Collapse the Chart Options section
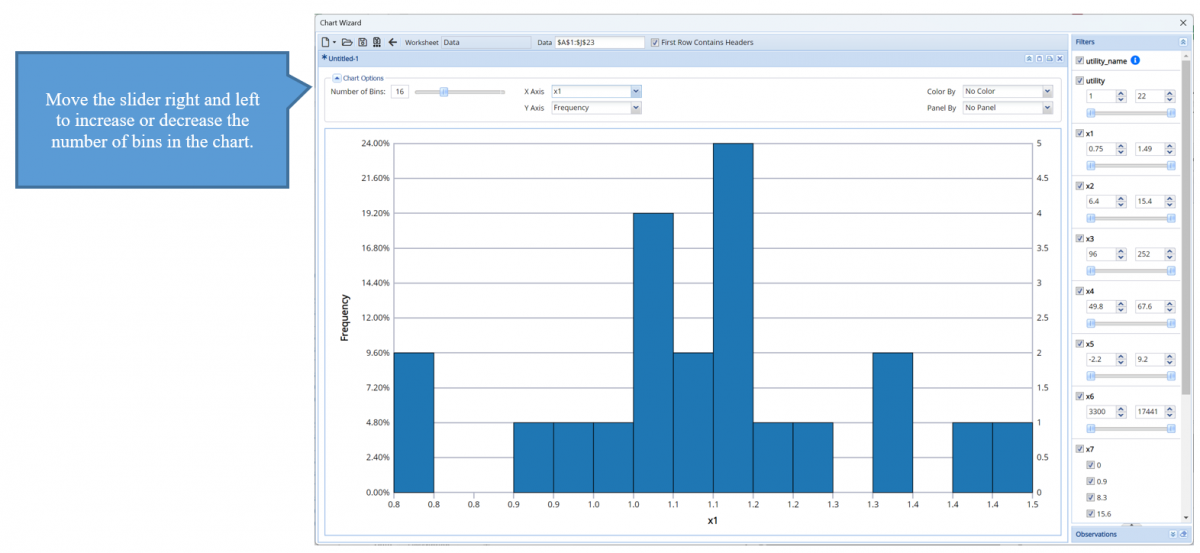This screenshot has height=553, width=1200. (337, 78)
